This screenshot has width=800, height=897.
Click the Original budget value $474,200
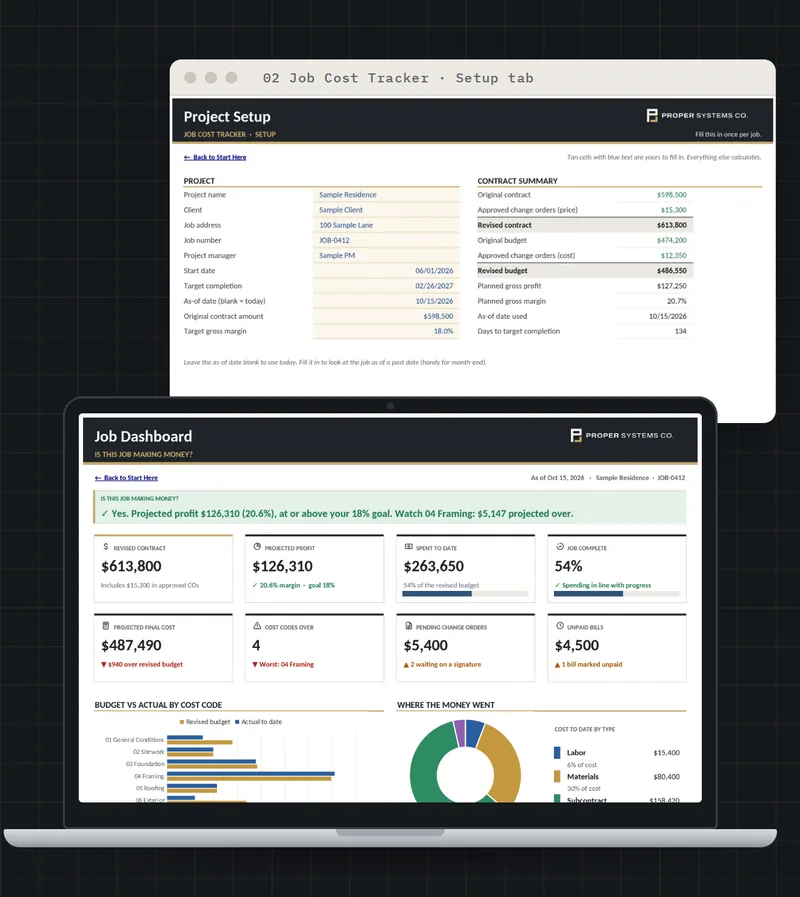tap(671, 240)
